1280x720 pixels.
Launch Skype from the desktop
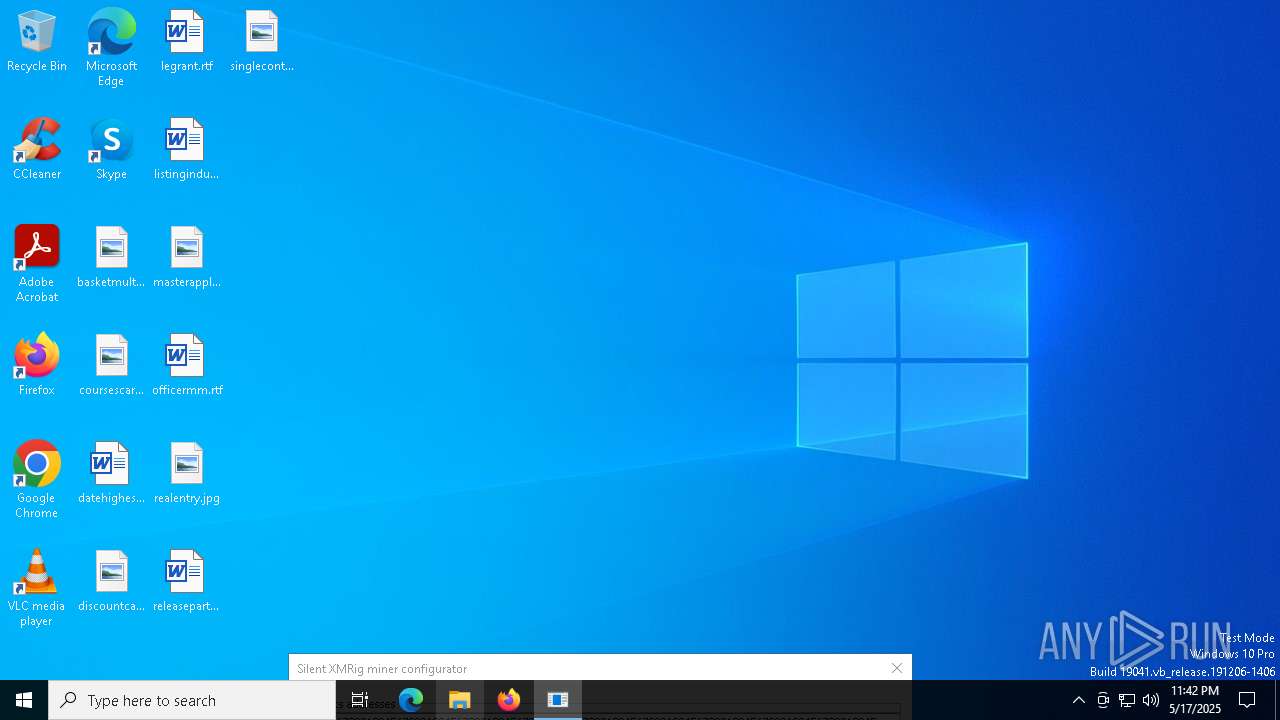pos(111,150)
